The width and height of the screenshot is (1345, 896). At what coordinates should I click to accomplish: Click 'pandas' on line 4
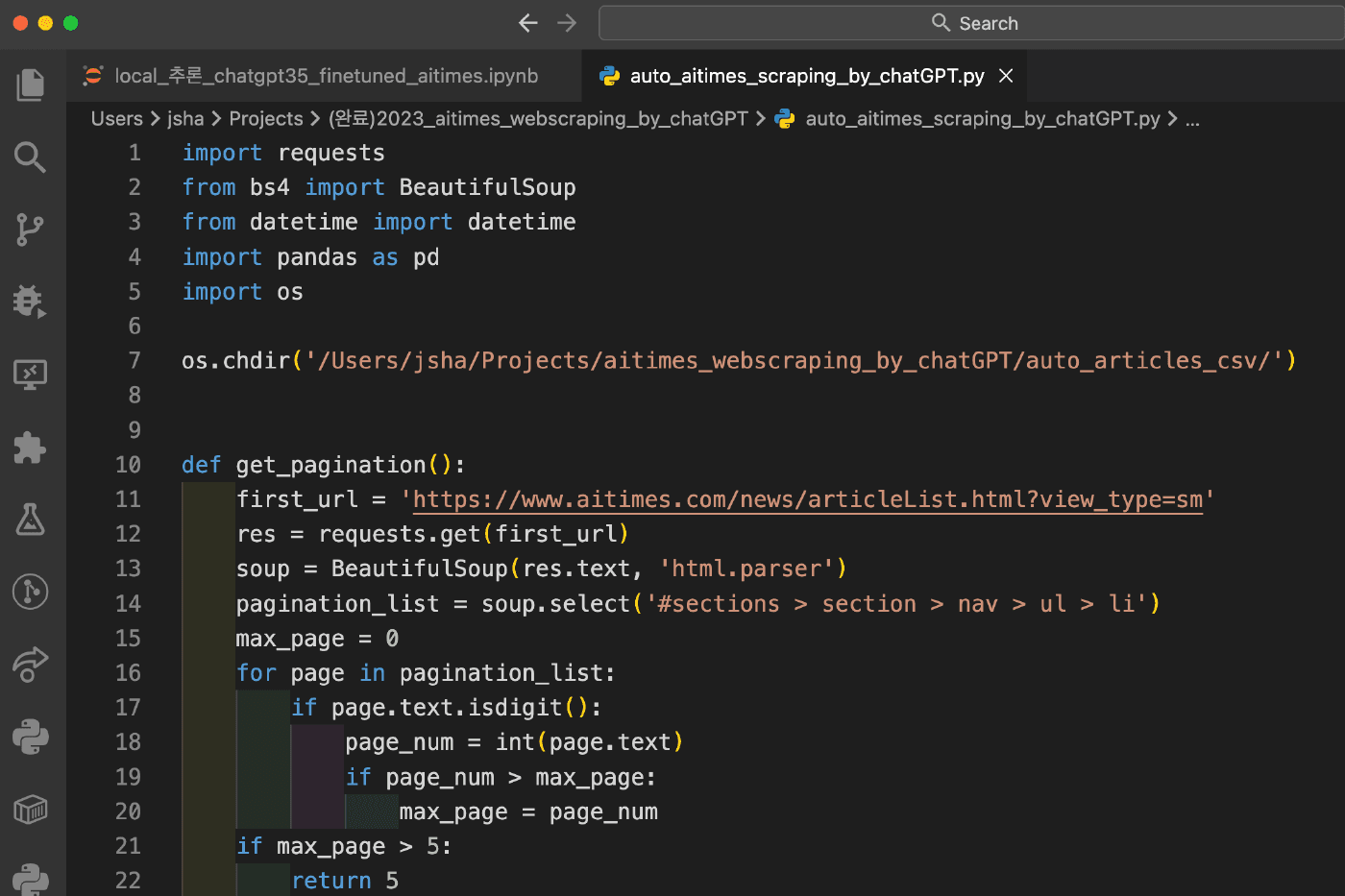(317, 257)
